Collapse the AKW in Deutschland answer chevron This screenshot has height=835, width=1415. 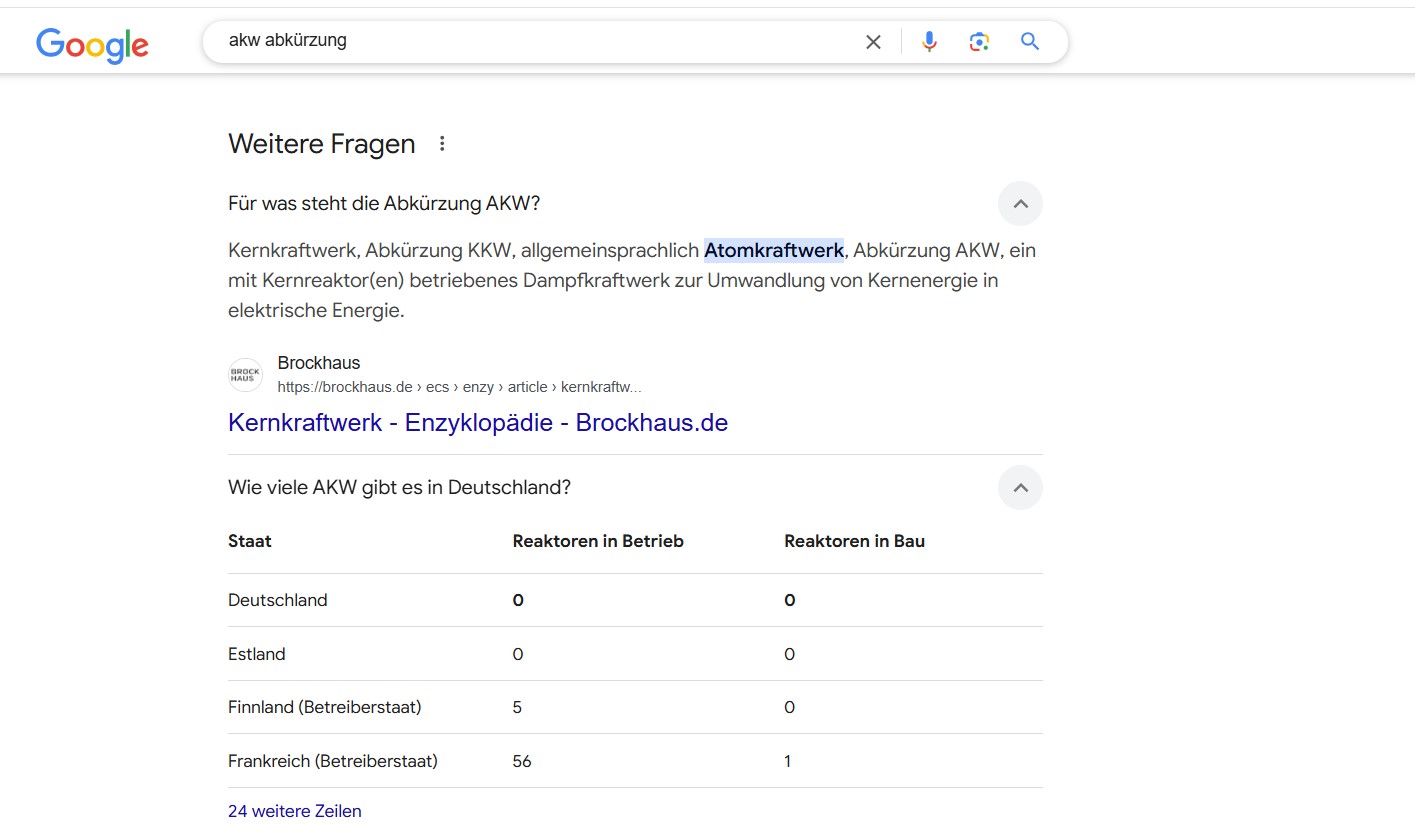tap(1020, 488)
